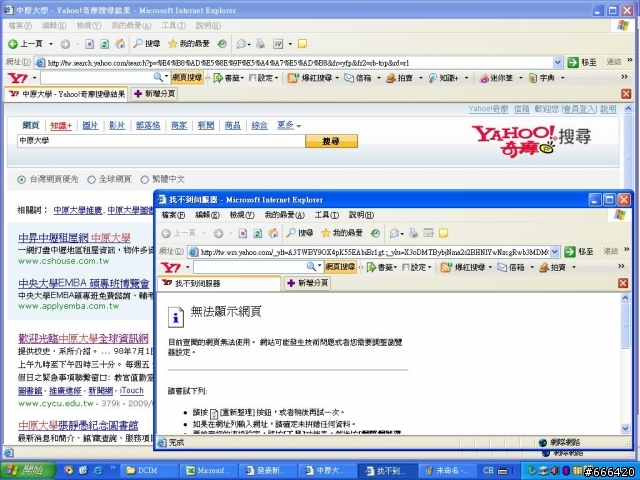The image size is (640, 480).
Task: Click 移至 Go button in front window
Action: click(580, 252)
